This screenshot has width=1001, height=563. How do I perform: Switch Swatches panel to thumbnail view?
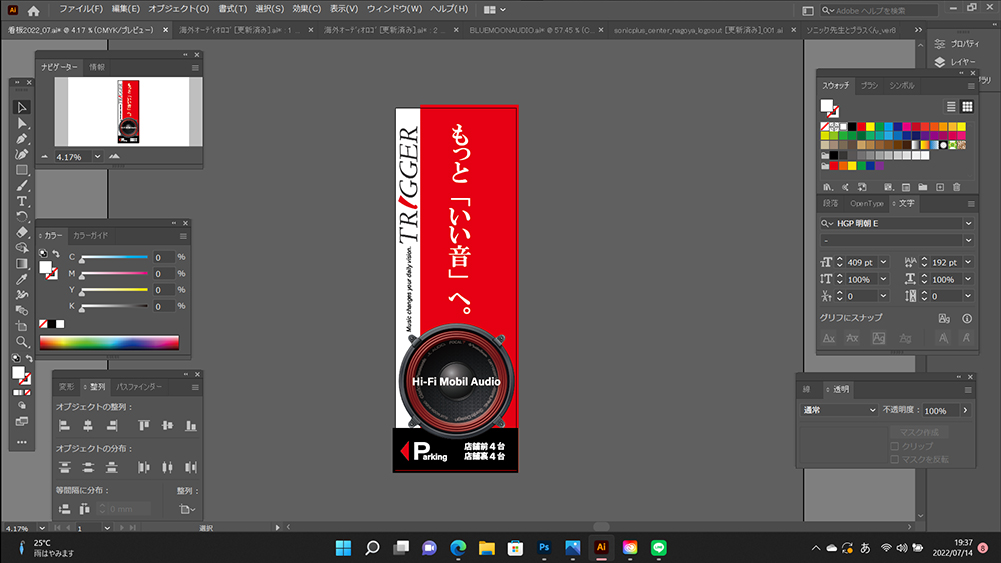pyautogui.click(x=968, y=107)
